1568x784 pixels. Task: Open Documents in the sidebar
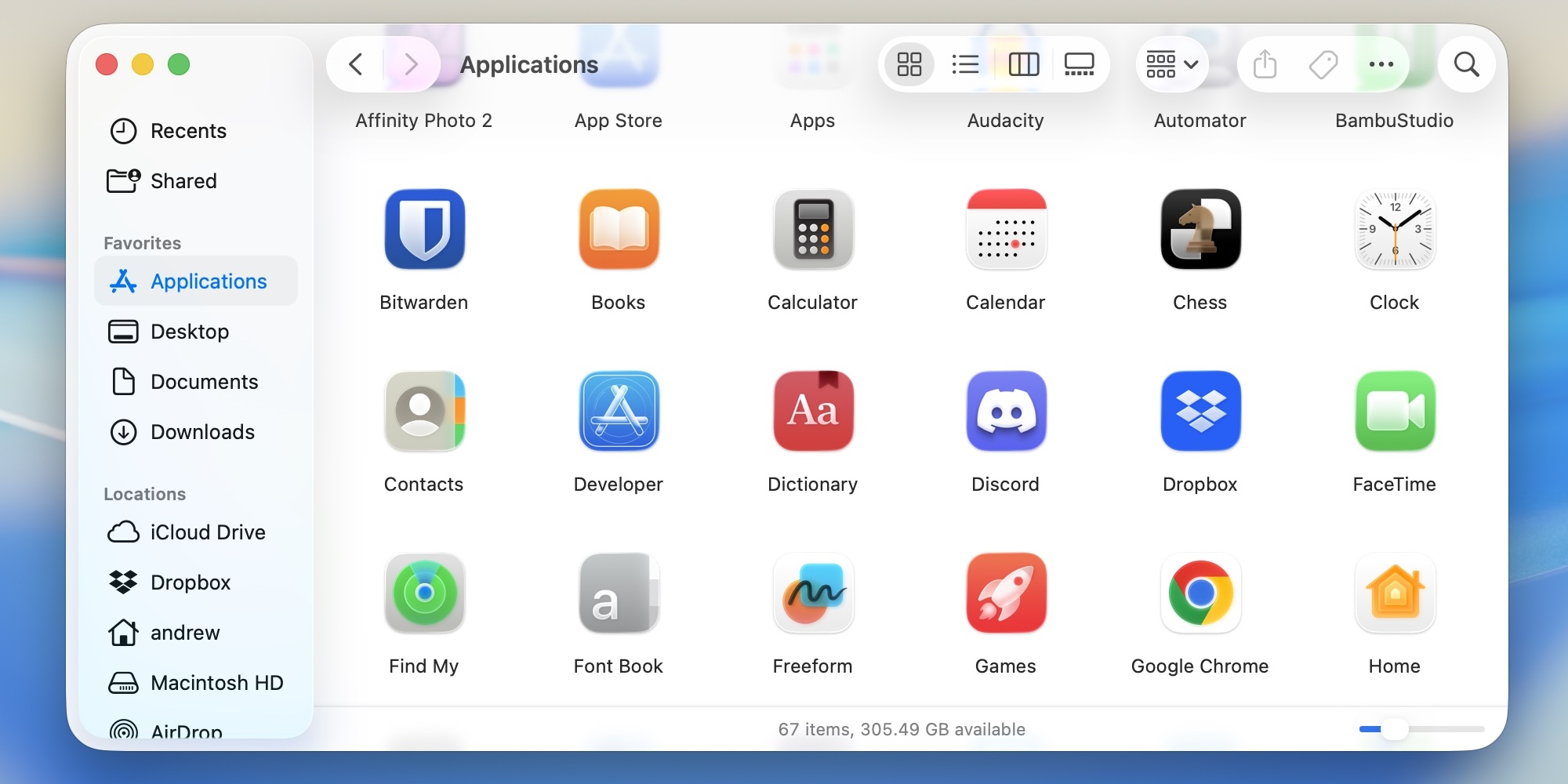coord(196,382)
